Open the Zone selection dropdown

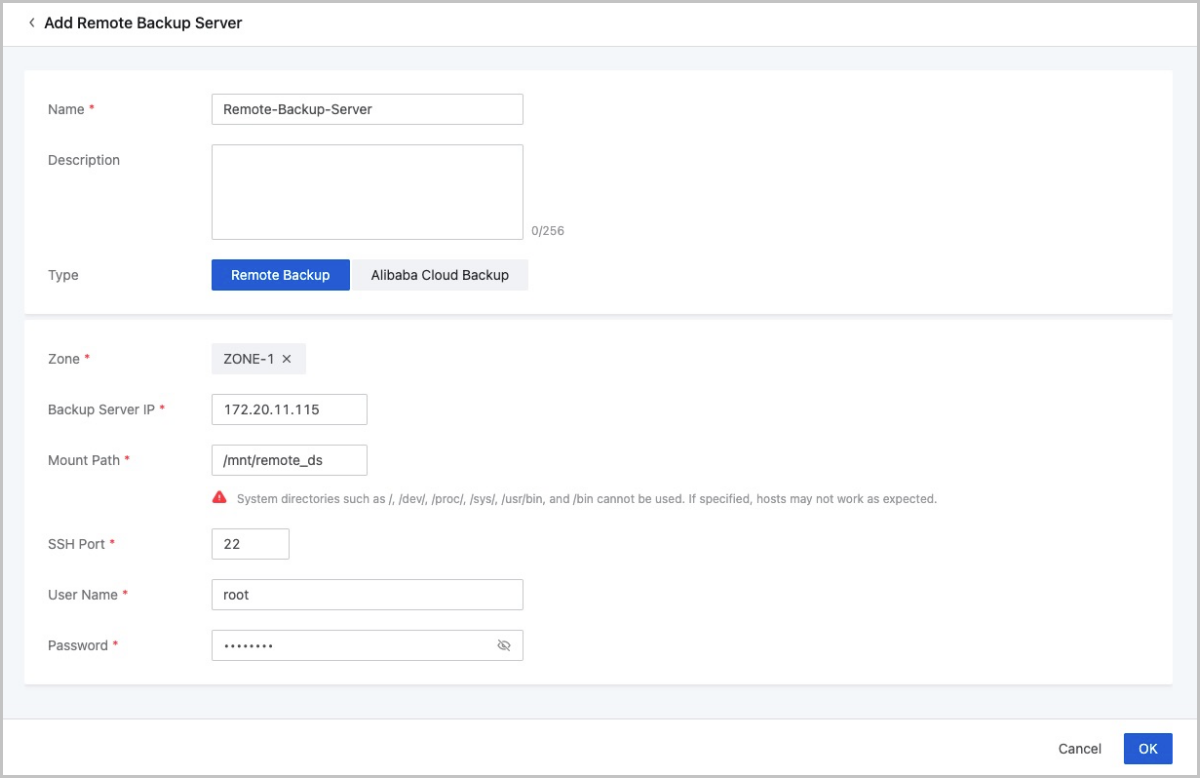tap(350, 358)
